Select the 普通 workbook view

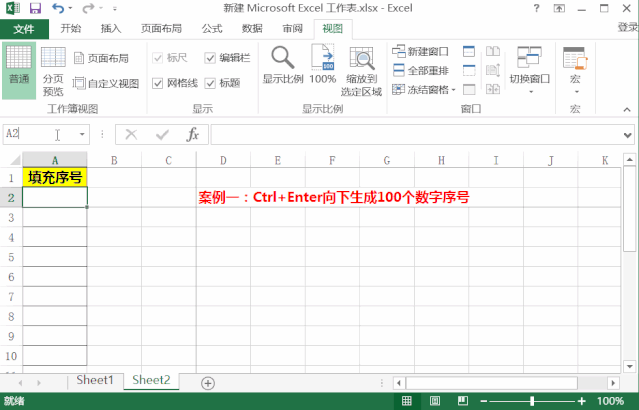tap(19, 71)
